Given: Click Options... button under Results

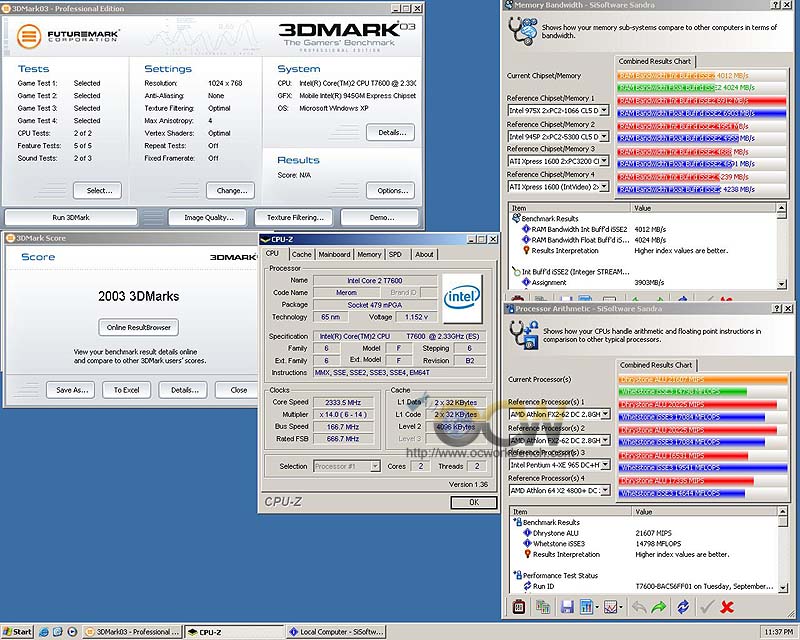Looking at the screenshot, I should [x=390, y=190].
